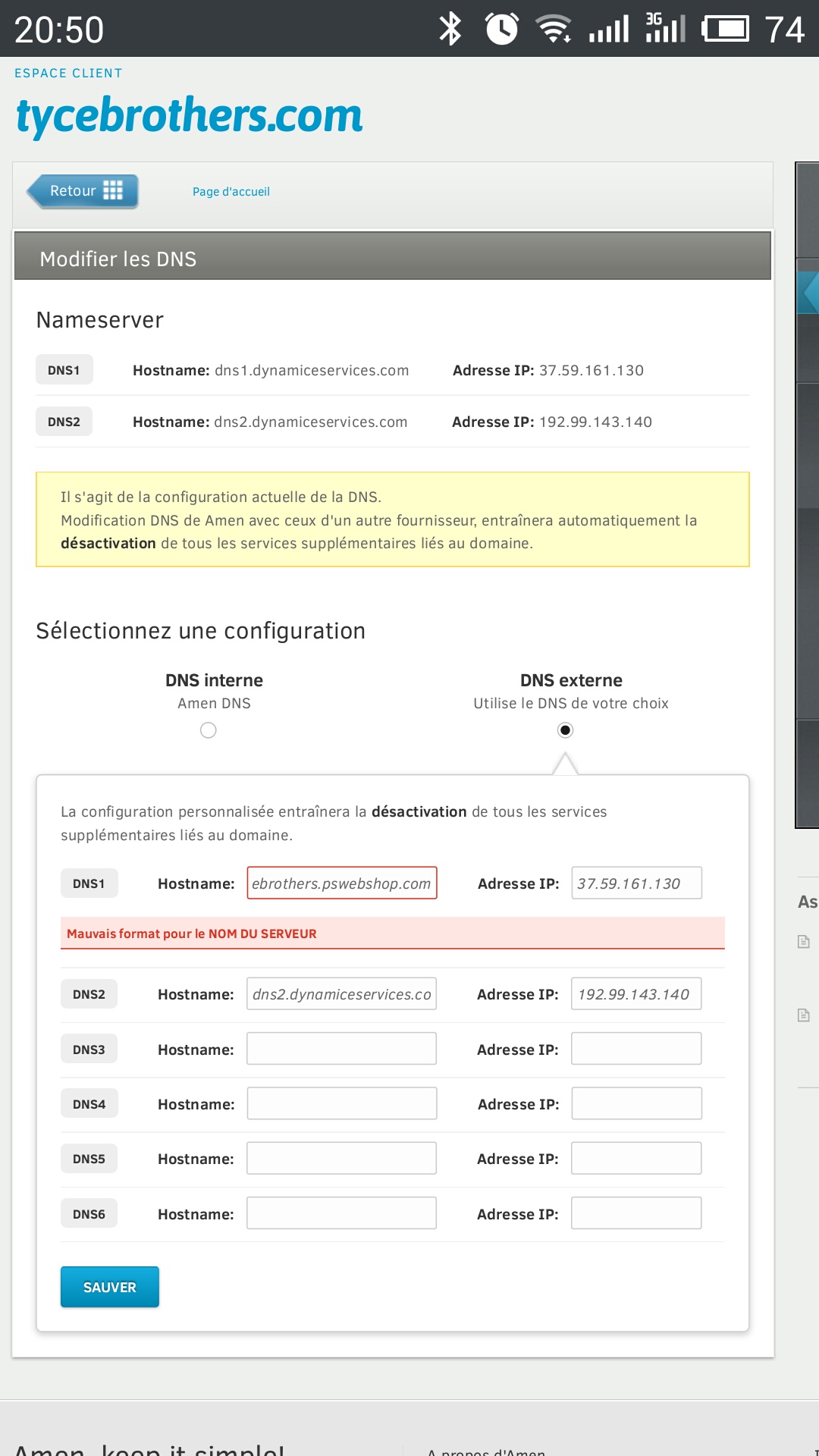This screenshot has height=1456, width=819.
Task: Click the blue sidebar arrow tab
Action: click(x=809, y=293)
